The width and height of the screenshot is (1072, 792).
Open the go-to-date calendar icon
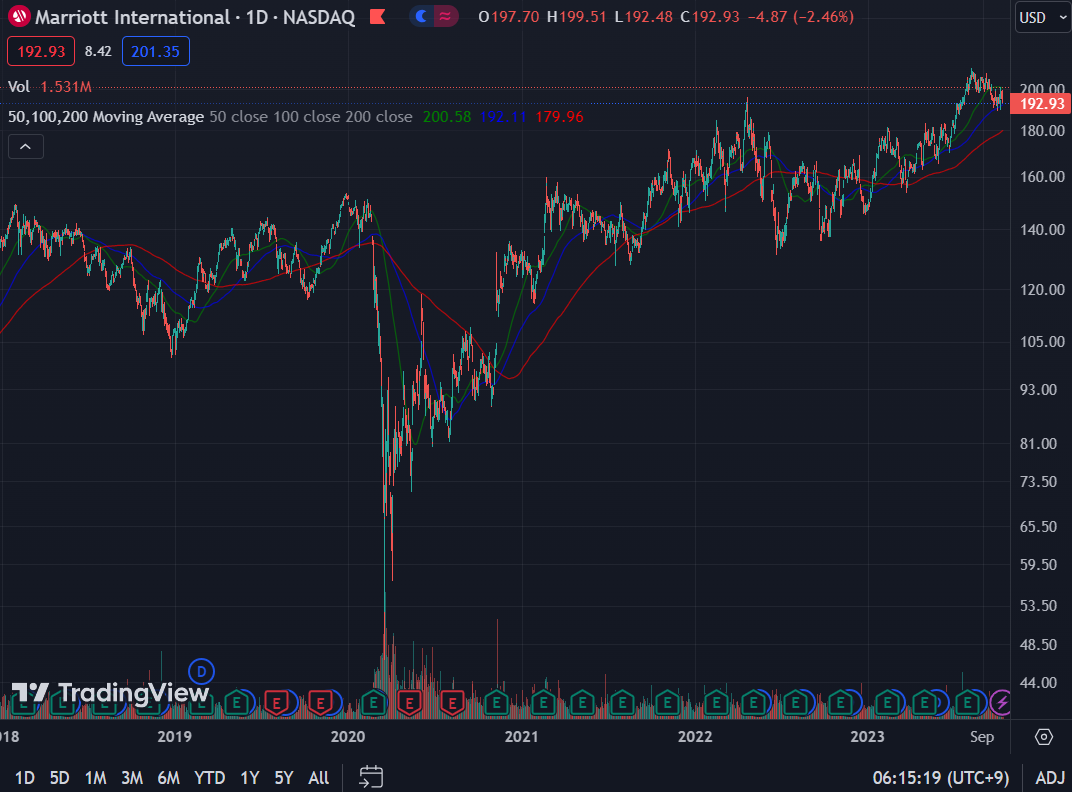[x=371, y=777]
